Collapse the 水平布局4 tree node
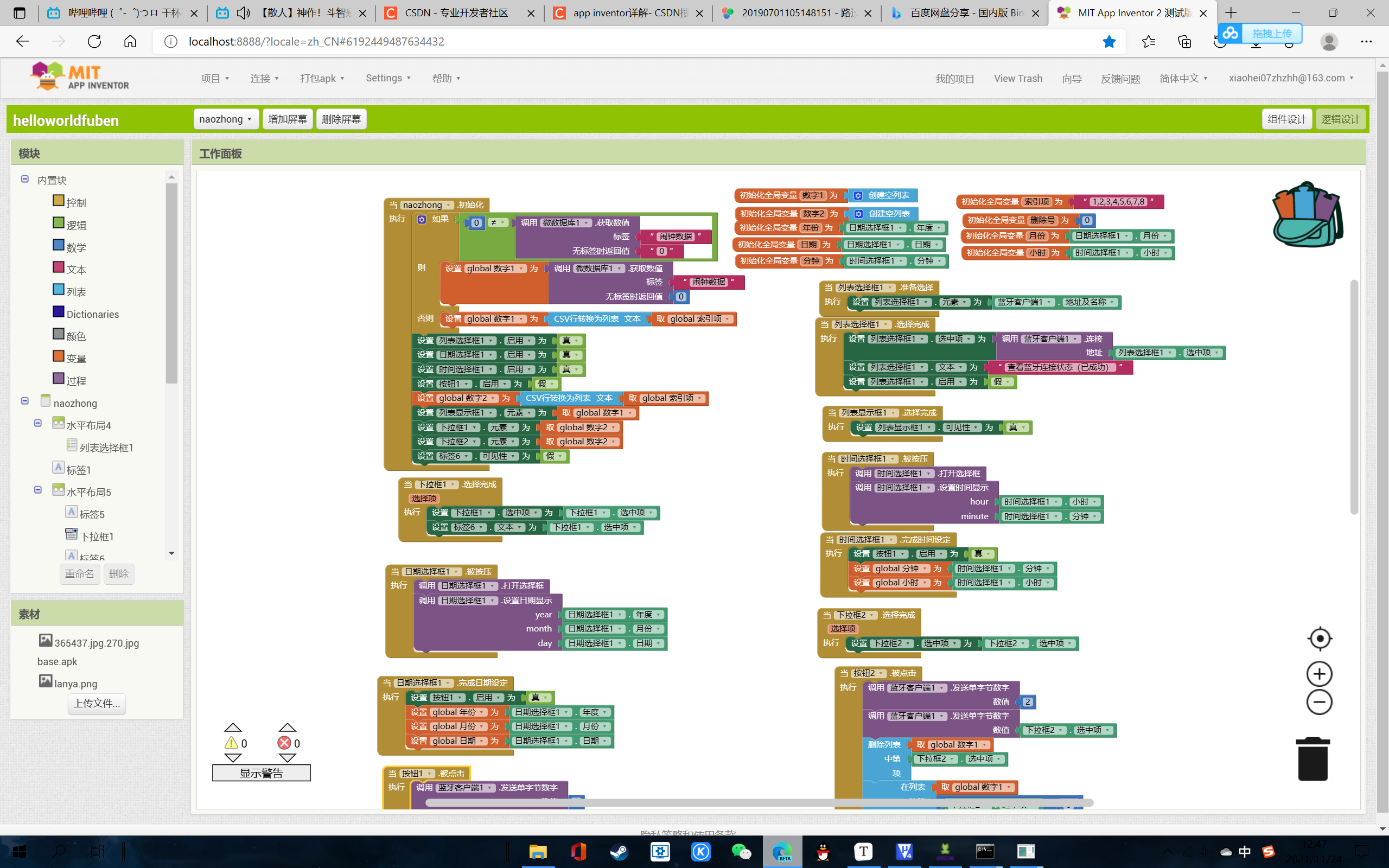This screenshot has height=868, width=1389. click(x=38, y=423)
